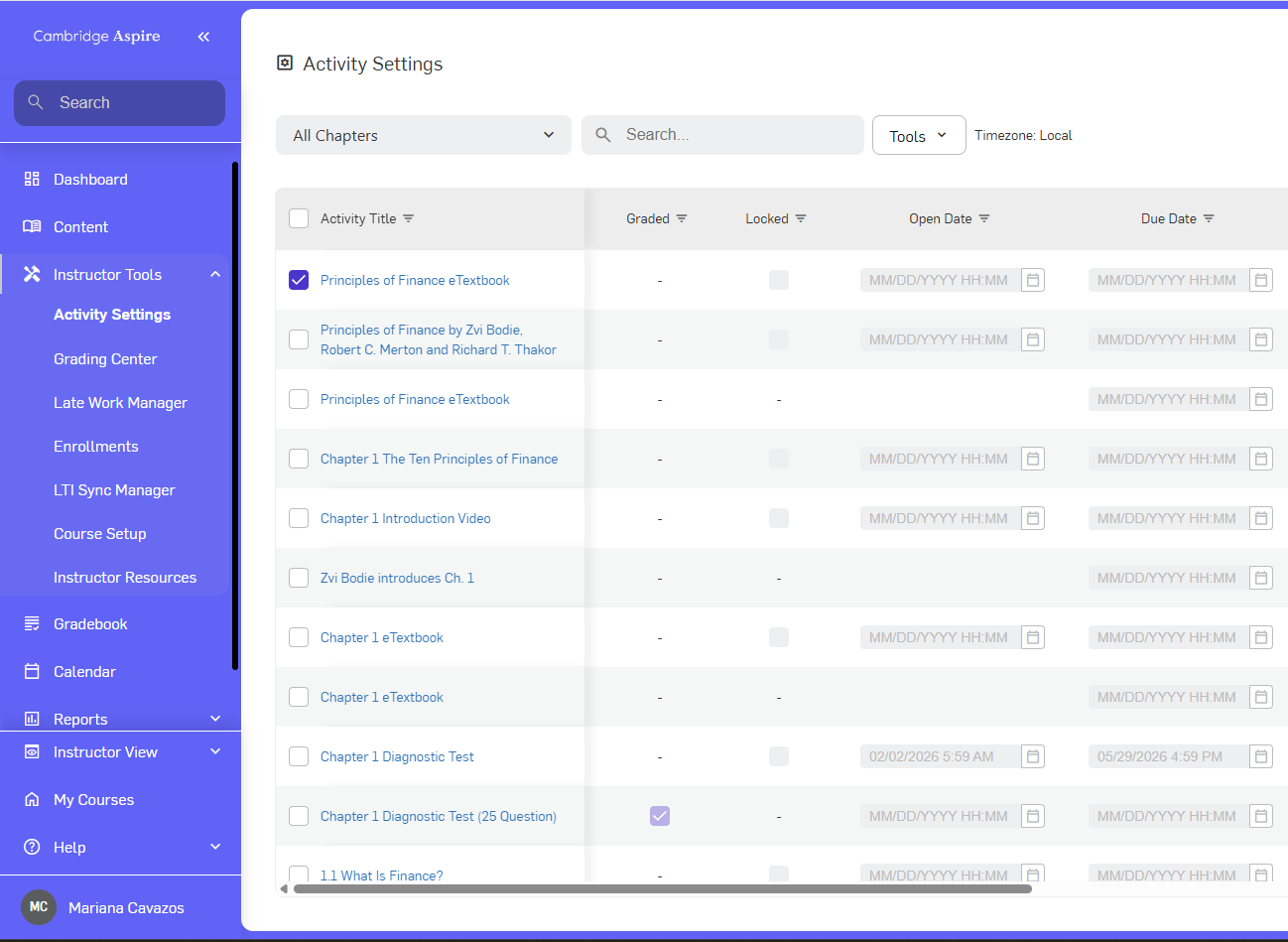The image size is (1288, 942).
Task: Open the Gradebook icon in sidebar
Action: pos(32,623)
